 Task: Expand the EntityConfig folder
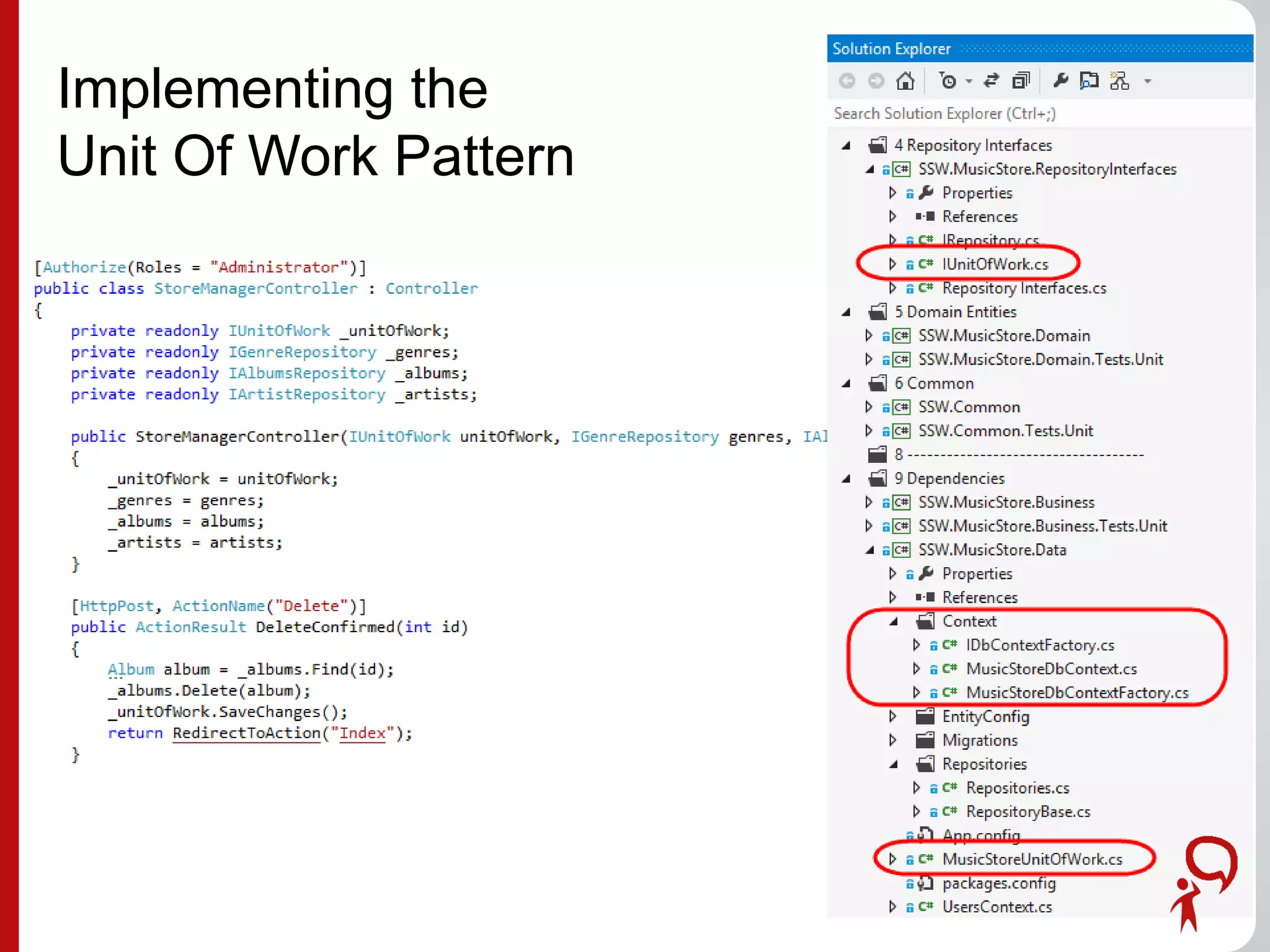(892, 716)
